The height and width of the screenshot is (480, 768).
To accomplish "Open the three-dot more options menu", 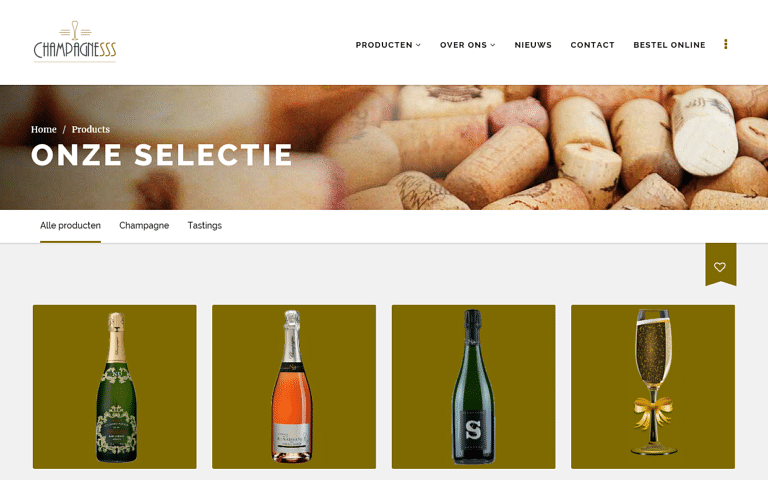I will click(725, 44).
